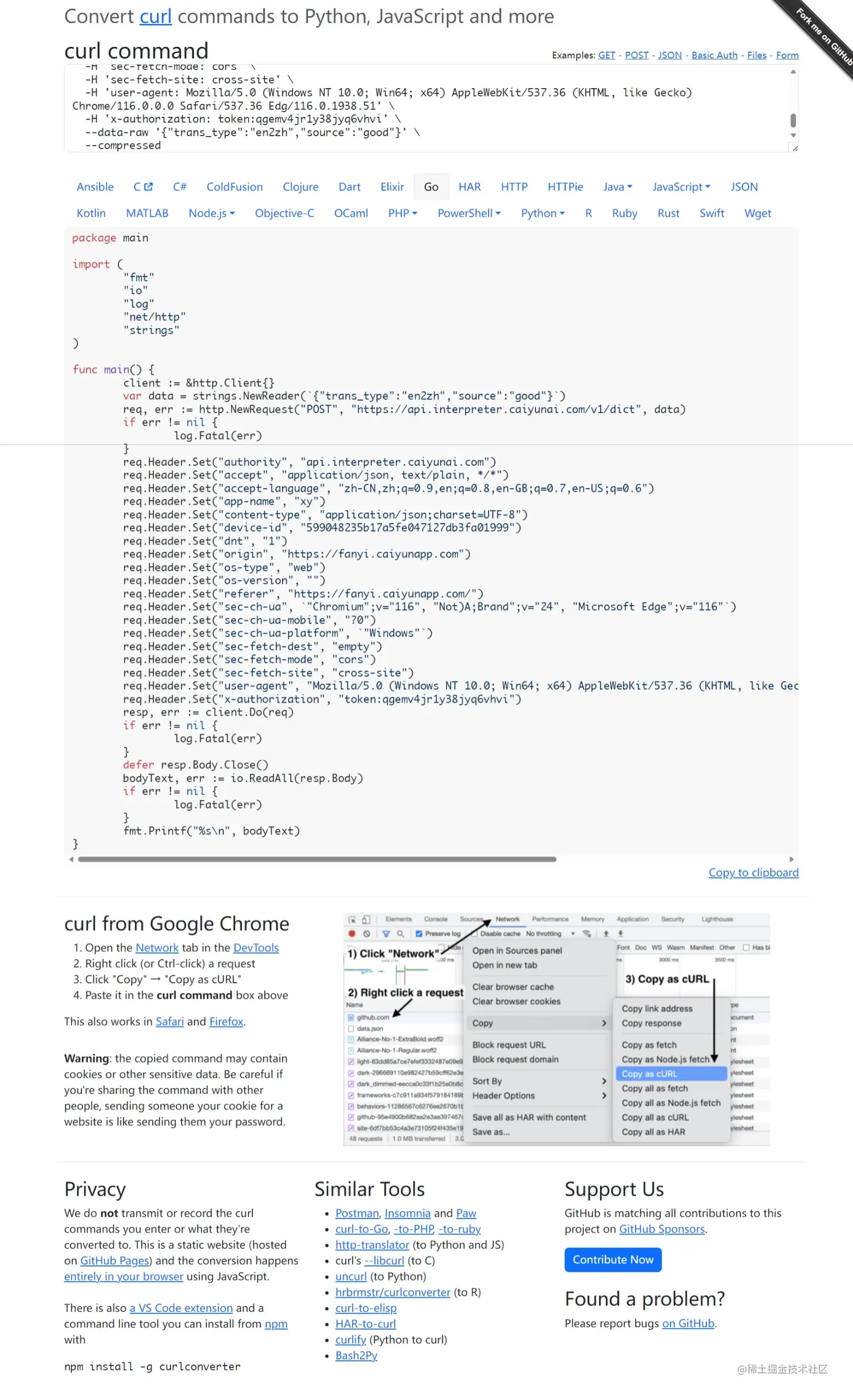Choose the HTTPie tab

[565, 187]
